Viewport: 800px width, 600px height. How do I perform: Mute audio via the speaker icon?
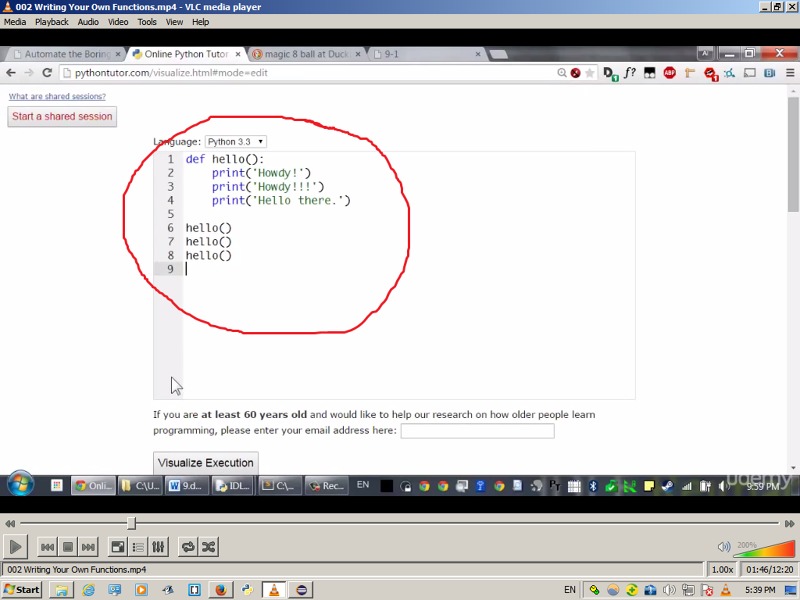click(x=723, y=547)
